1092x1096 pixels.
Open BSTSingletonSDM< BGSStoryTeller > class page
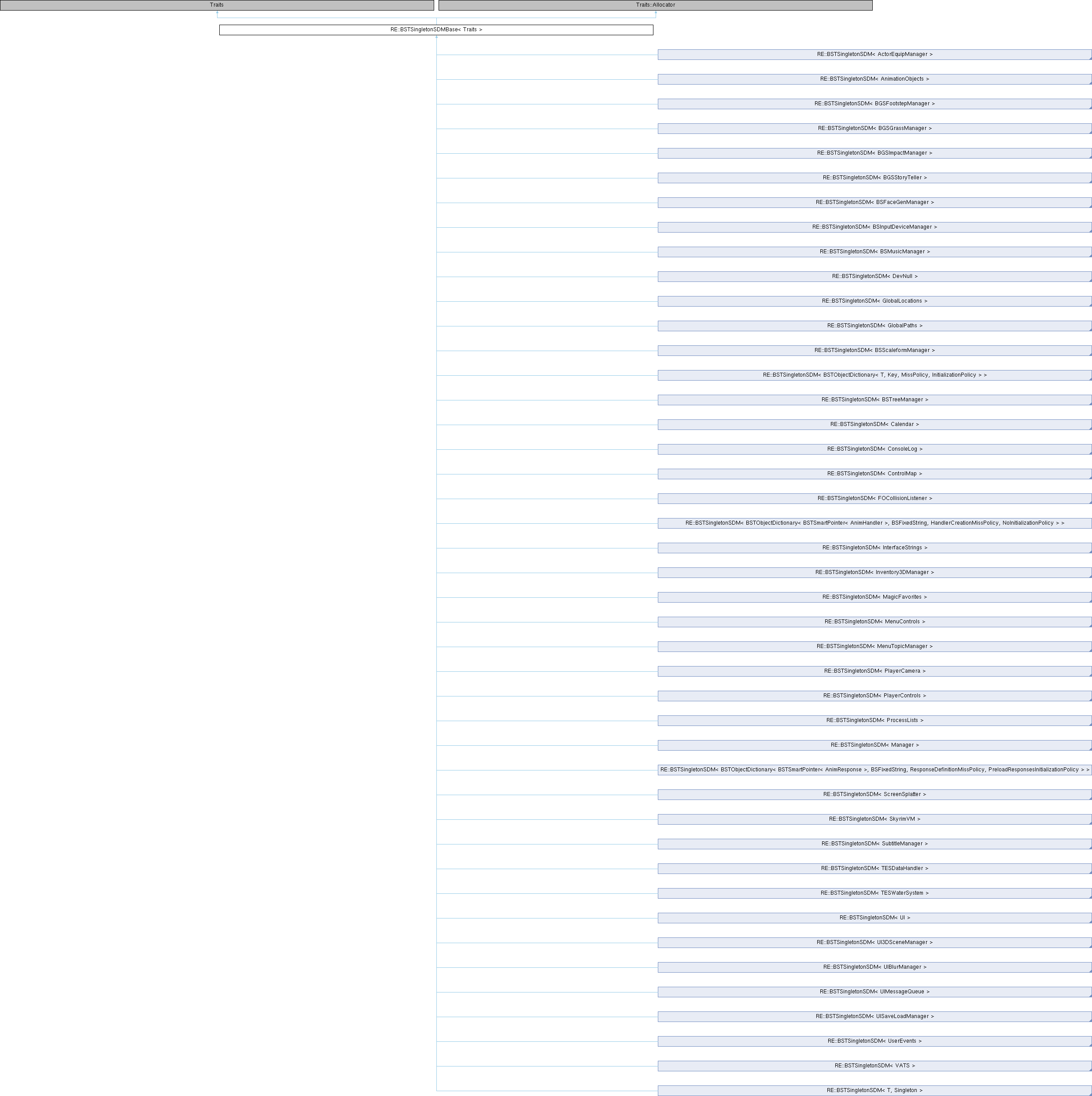point(874,178)
